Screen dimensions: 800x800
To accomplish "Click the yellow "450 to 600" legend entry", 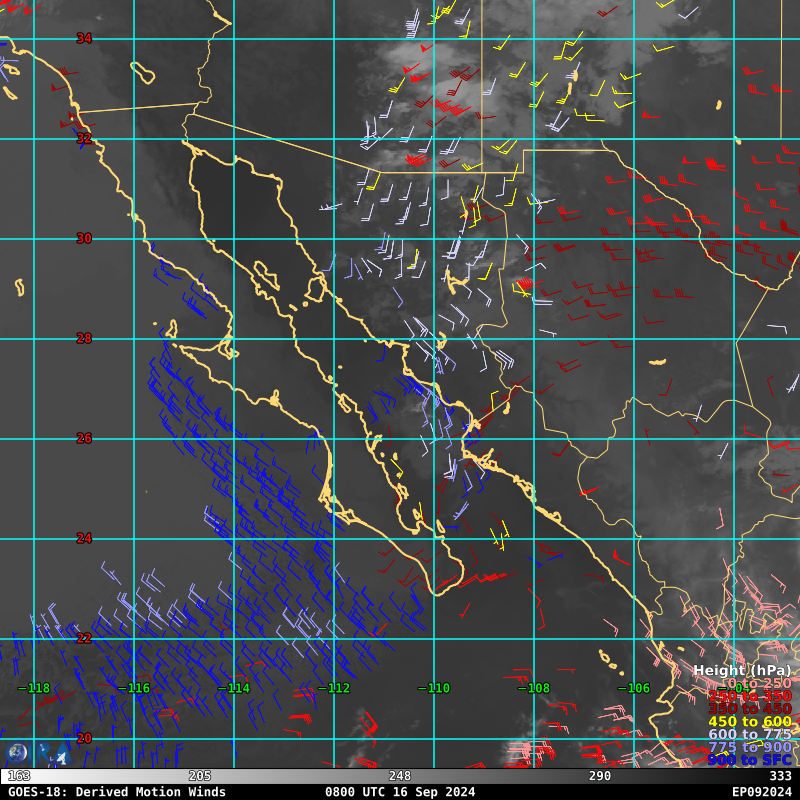I will pyautogui.click(x=749, y=722).
